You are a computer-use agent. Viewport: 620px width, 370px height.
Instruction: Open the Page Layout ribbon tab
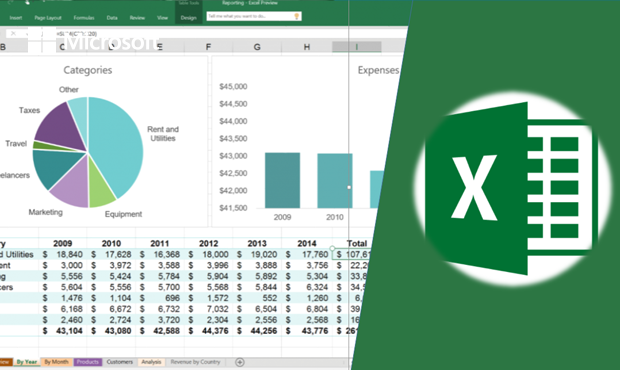48,18
